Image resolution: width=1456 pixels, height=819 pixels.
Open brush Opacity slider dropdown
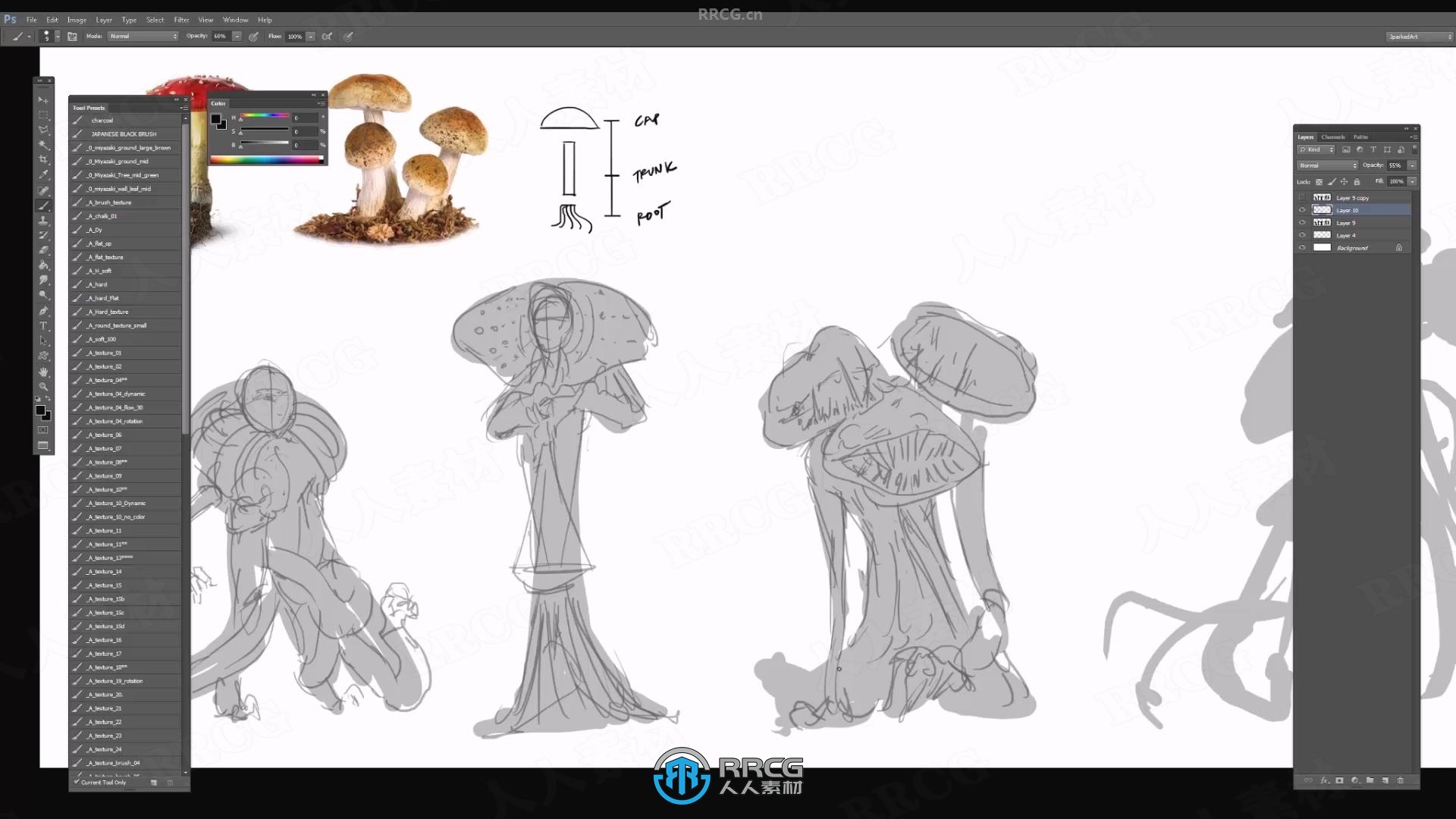click(x=237, y=36)
